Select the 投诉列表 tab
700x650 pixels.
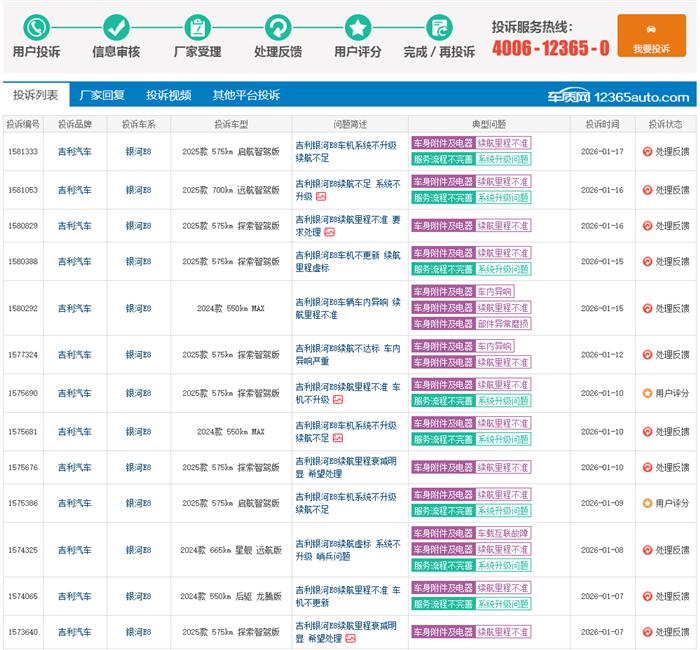point(35,96)
